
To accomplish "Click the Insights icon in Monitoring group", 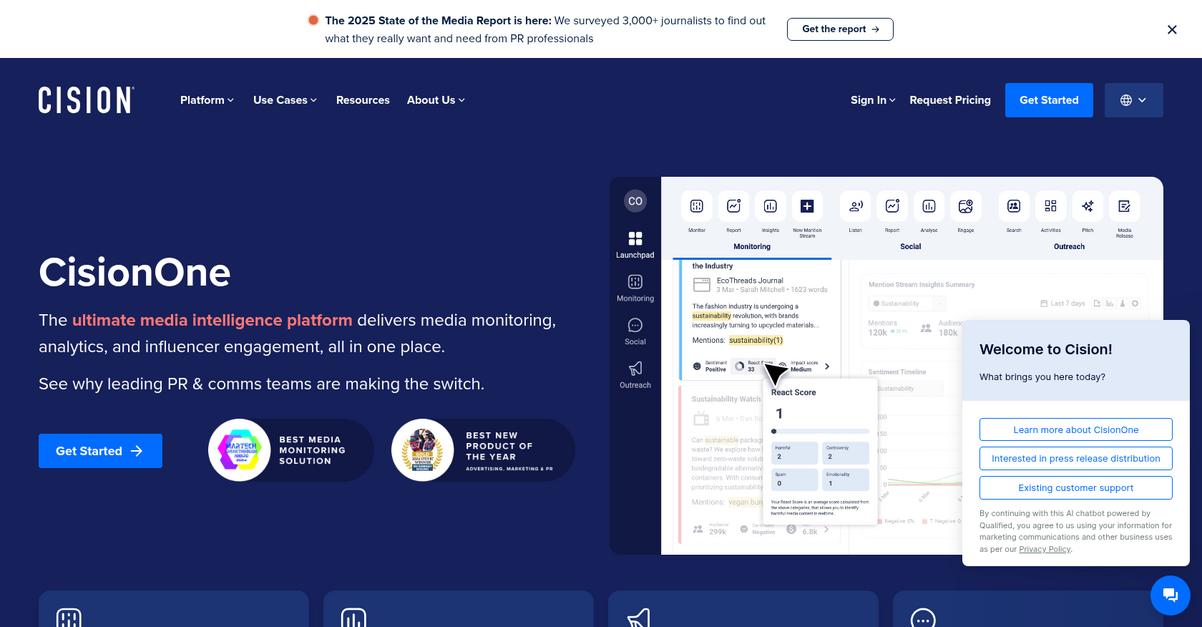I will (x=771, y=206).
